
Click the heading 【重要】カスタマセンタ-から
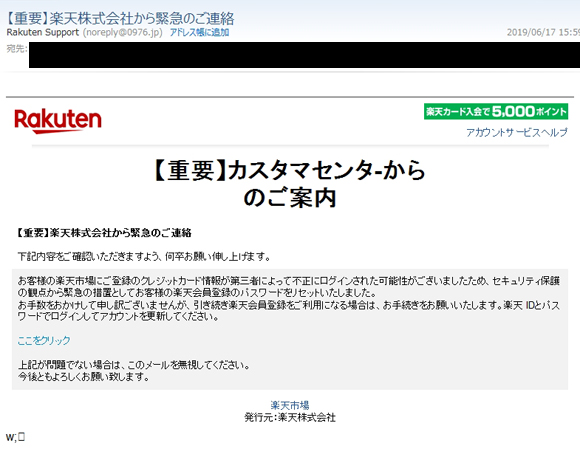(x=290, y=171)
